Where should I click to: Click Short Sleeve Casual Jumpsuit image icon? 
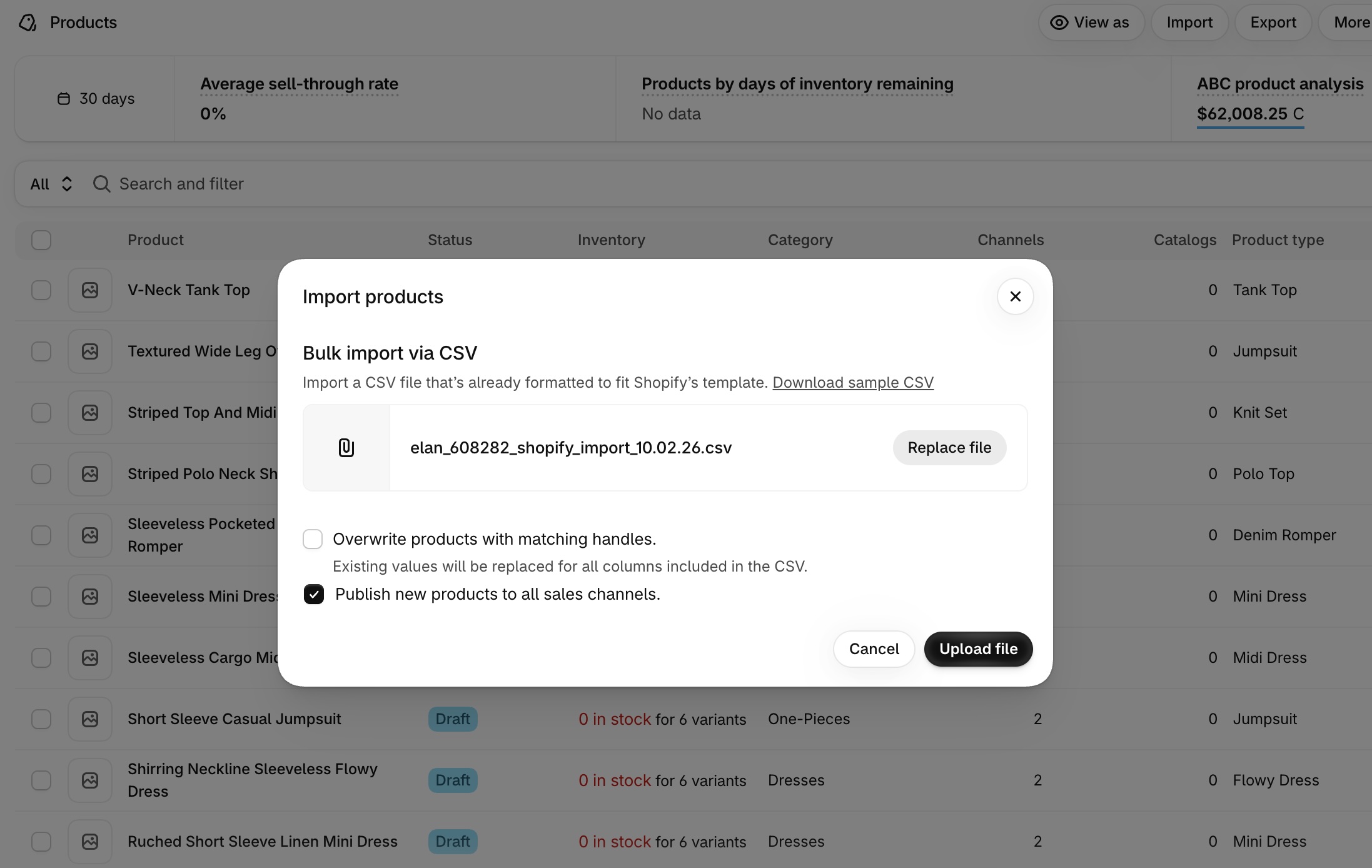[x=90, y=719]
